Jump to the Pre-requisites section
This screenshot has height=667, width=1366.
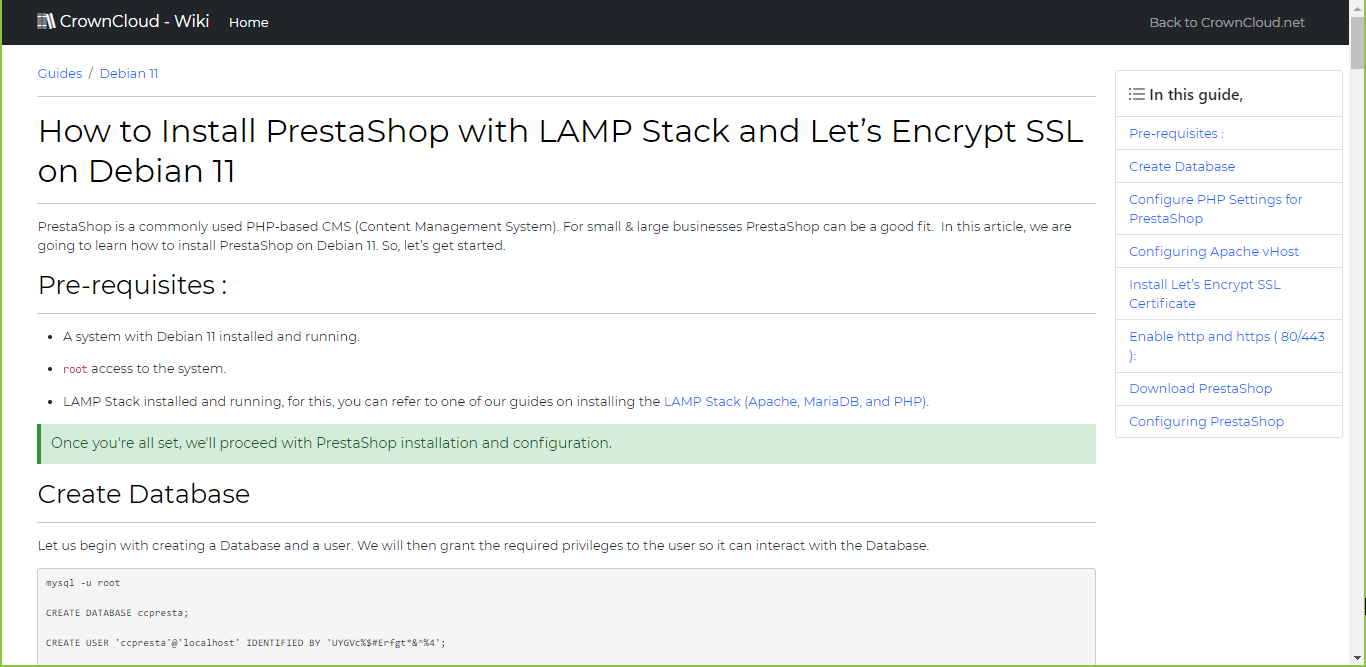[x=1175, y=132]
